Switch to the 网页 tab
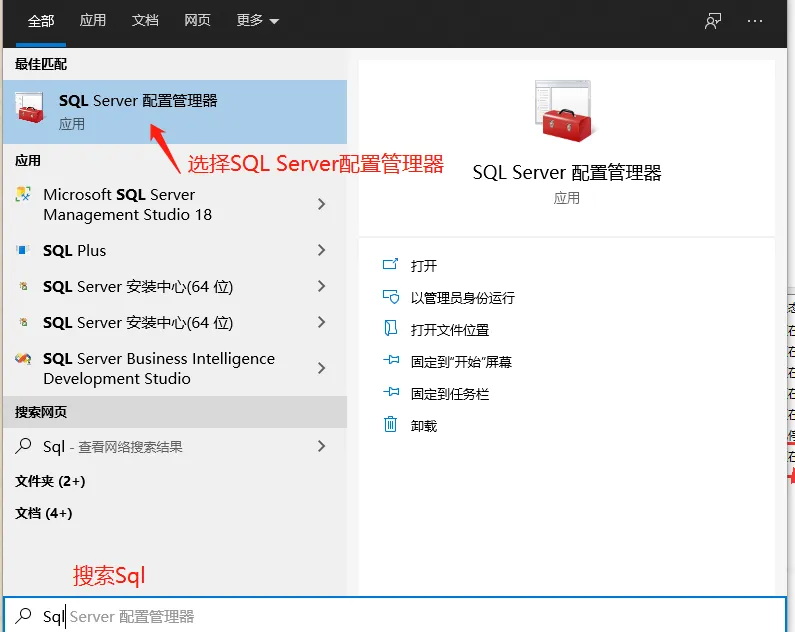This screenshot has height=632, width=795. coord(198,21)
